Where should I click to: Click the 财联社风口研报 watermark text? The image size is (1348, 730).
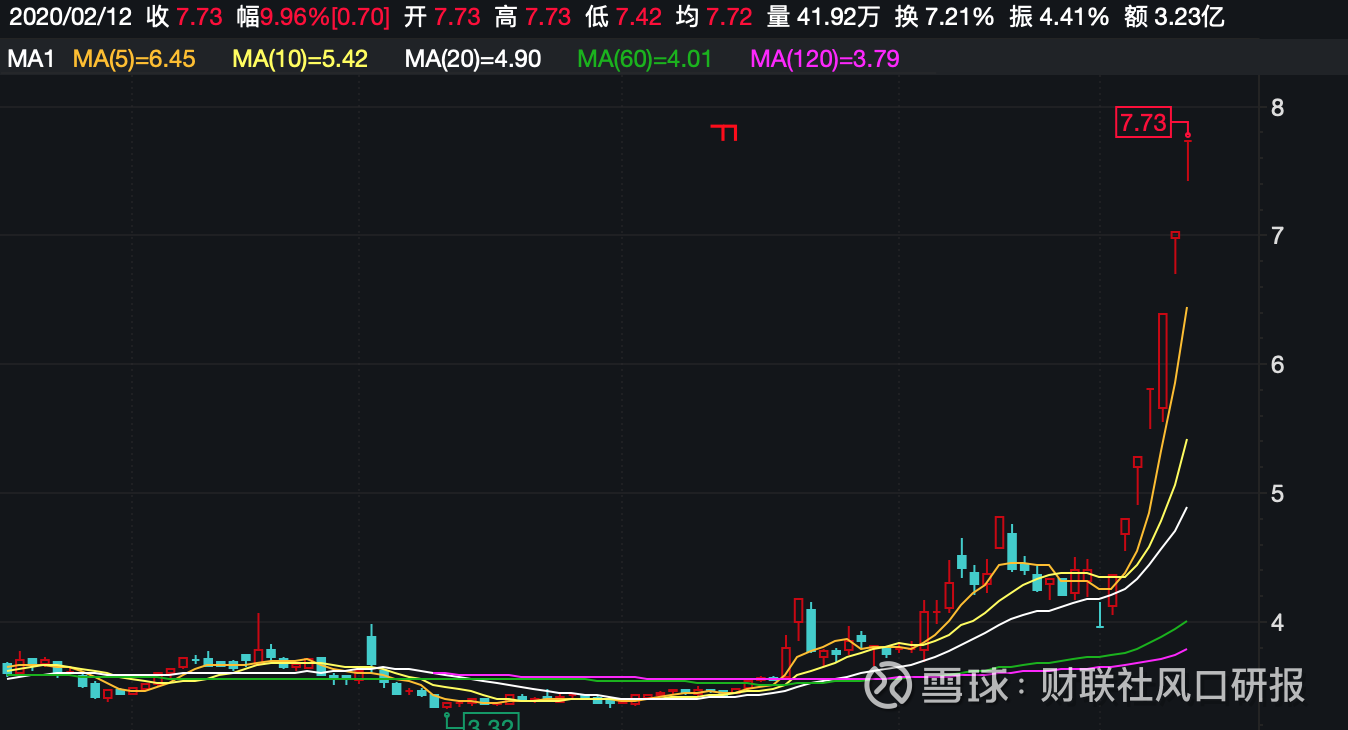(1172, 685)
